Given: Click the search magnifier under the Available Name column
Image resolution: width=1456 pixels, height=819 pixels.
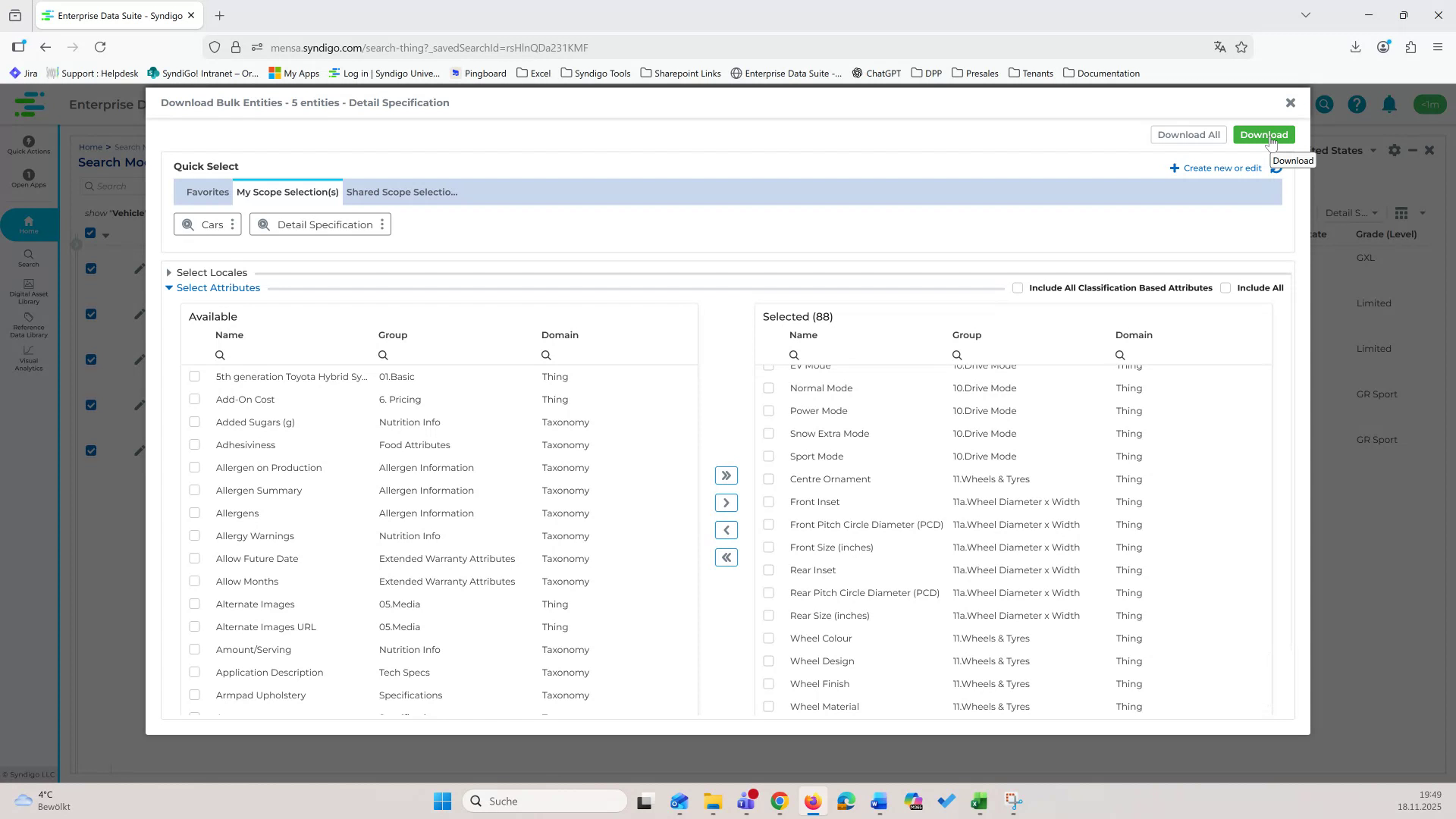Looking at the screenshot, I should (220, 354).
